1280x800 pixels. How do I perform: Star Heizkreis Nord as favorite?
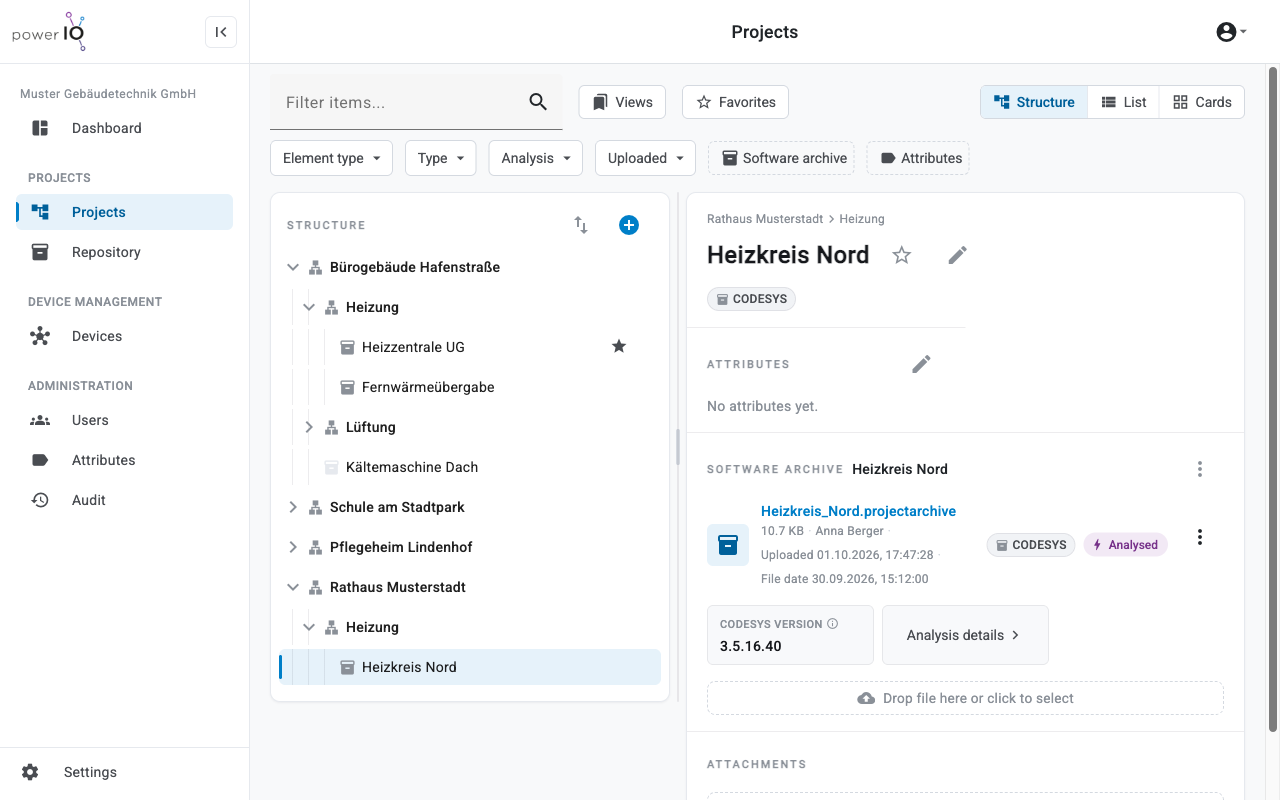tap(902, 255)
